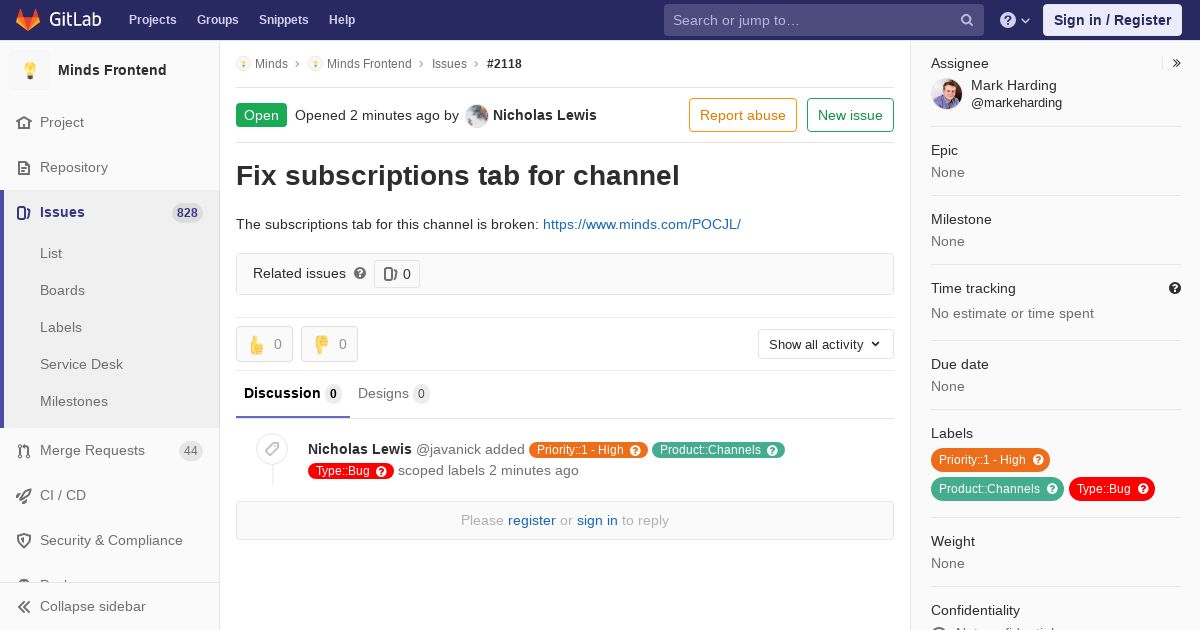Viewport: 1200px width, 630px height.
Task: Give a thumbs up reaction
Action: point(265,344)
